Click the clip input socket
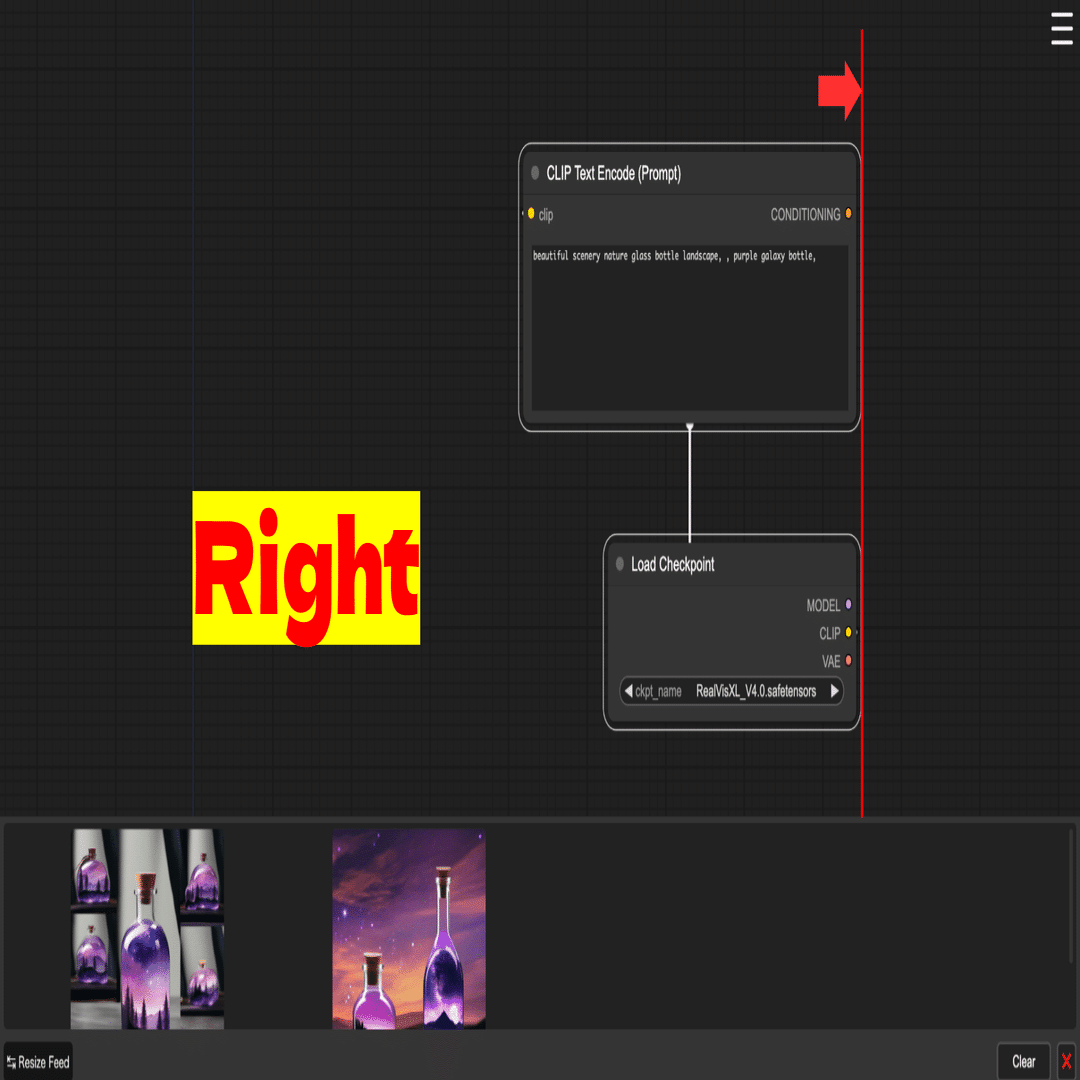This screenshot has width=1080, height=1080. (531, 214)
